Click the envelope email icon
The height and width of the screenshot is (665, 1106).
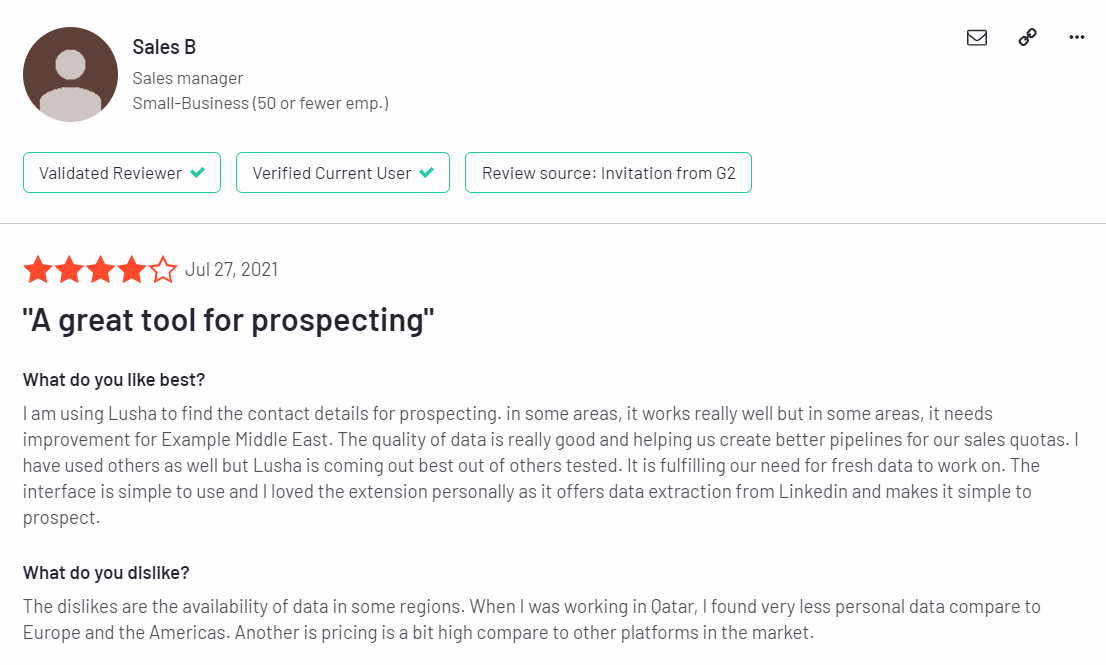pyautogui.click(x=976, y=37)
